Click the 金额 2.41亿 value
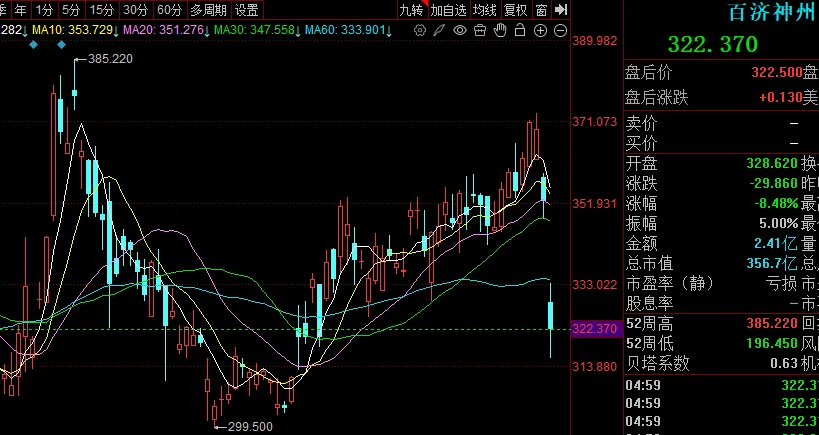This screenshot has width=819, height=435. point(776,243)
